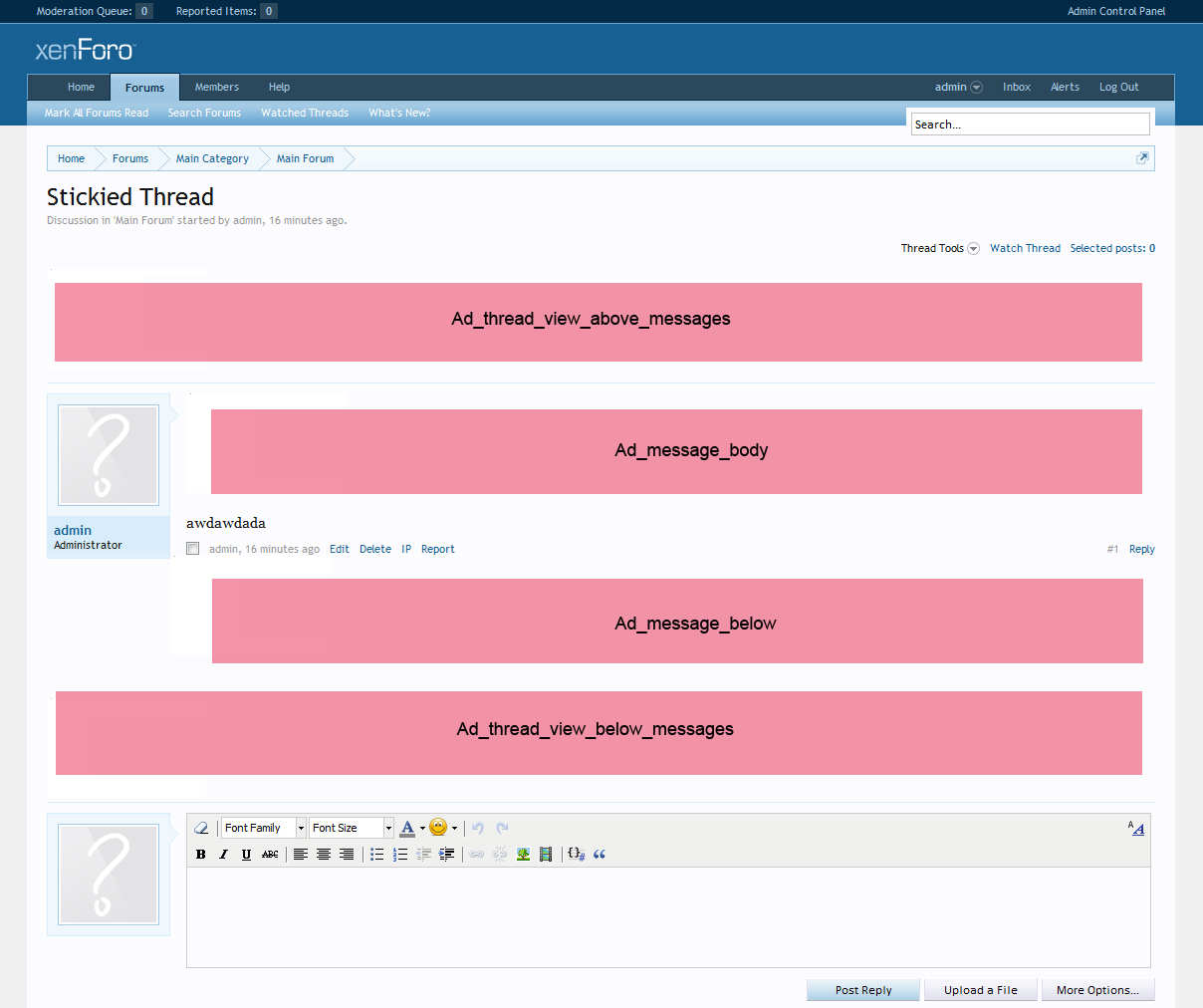This screenshot has height=1008, width=1203.
Task: Click the Remove Formatting eraser icon
Action: click(x=201, y=828)
